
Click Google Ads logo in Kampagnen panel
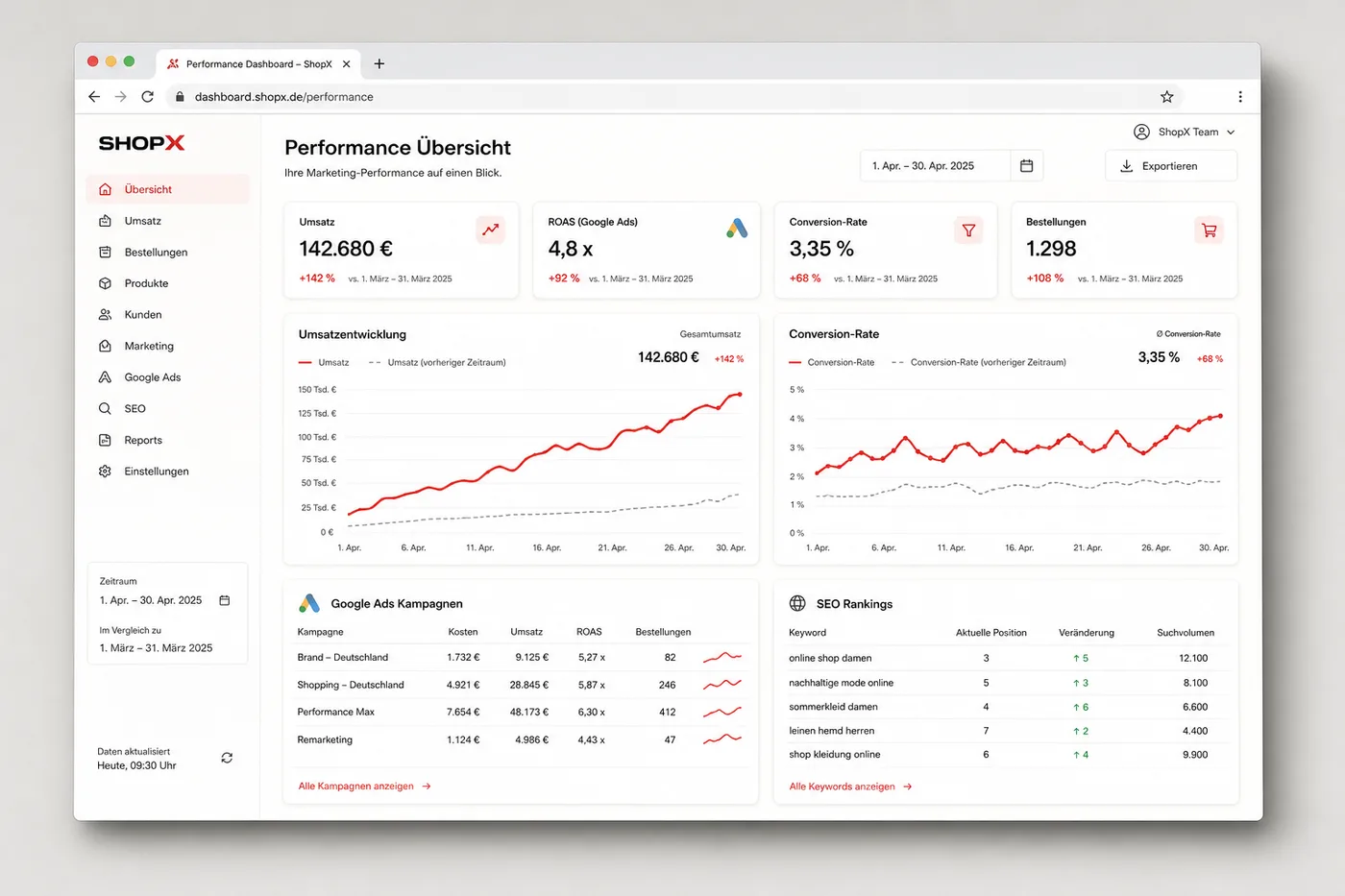(x=309, y=603)
